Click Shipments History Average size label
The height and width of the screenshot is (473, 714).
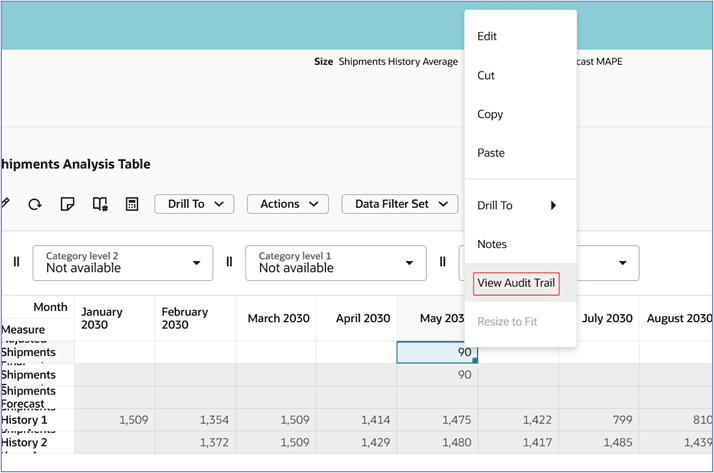398,62
